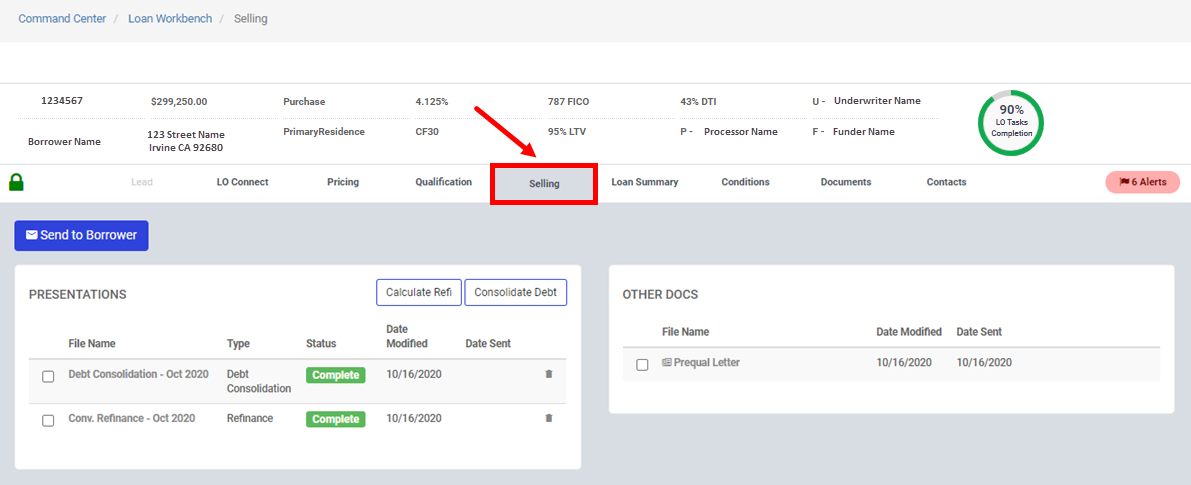Click the Processor Name field

[741, 131]
